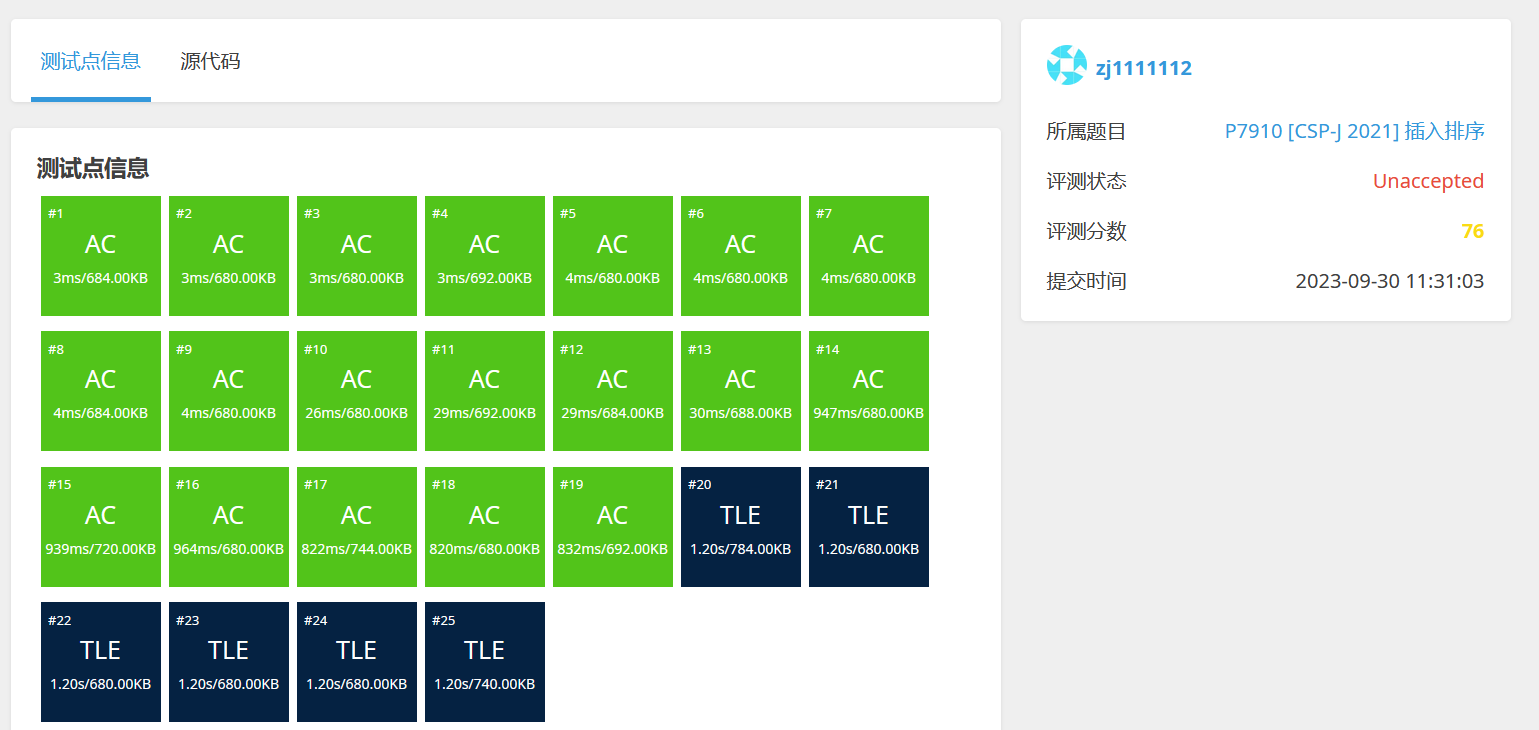Select test case #15 AC block
The image size is (1539, 730).
[101, 527]
